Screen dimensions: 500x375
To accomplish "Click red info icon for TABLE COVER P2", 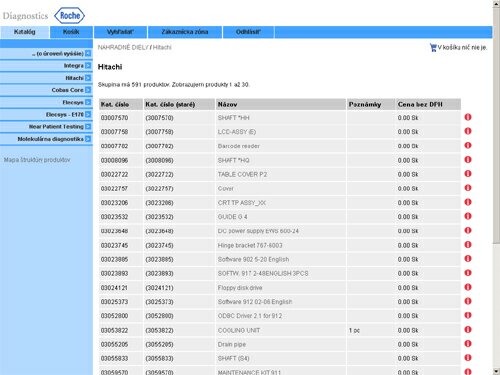I will coord(468,174).
